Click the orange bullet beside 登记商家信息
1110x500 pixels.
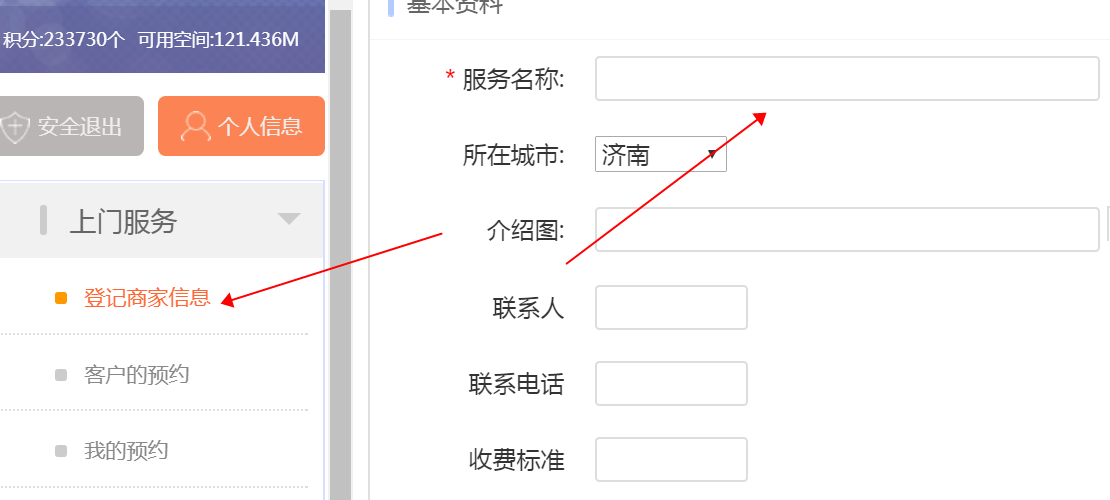[x=61, y=298]
